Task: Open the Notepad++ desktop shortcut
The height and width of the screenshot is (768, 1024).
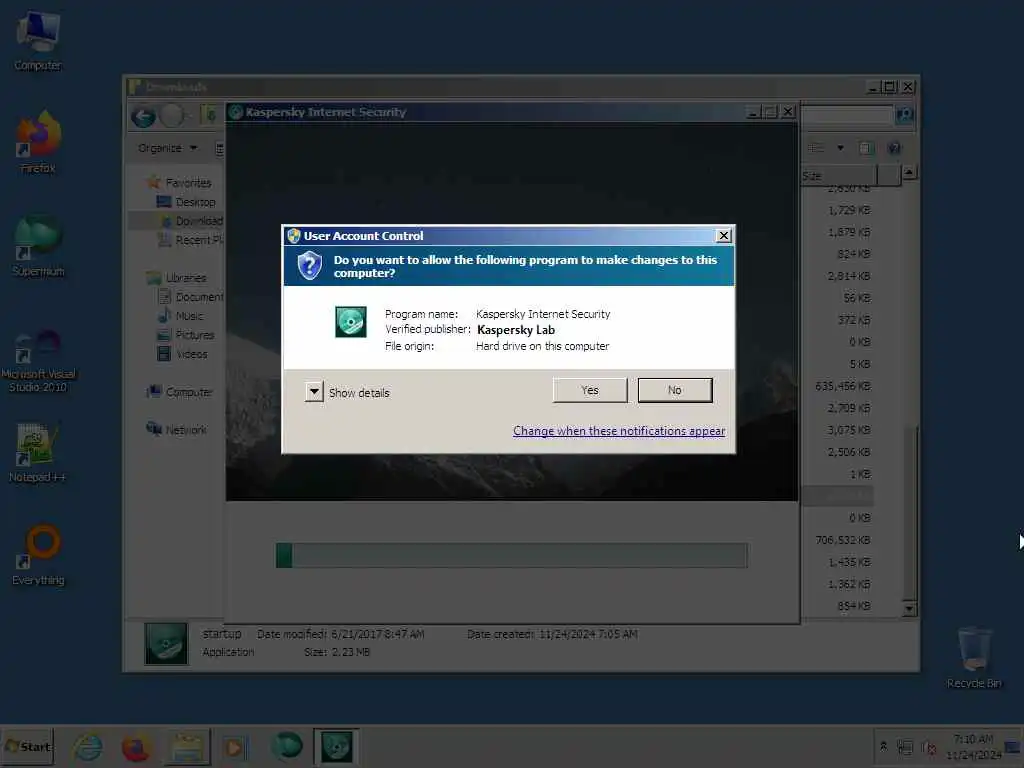Action: click(38, 453)
